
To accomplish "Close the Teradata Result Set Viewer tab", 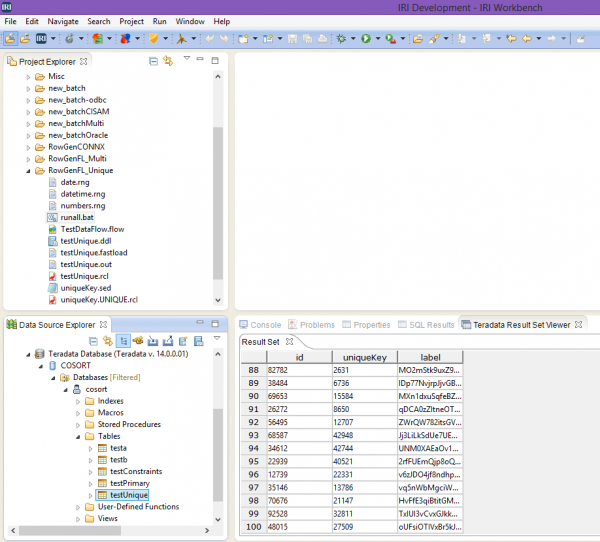I will point(579,325).
